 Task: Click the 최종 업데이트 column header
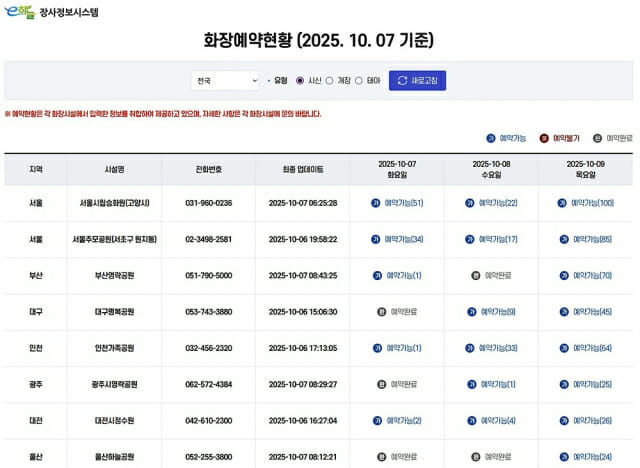click(303, 169)
